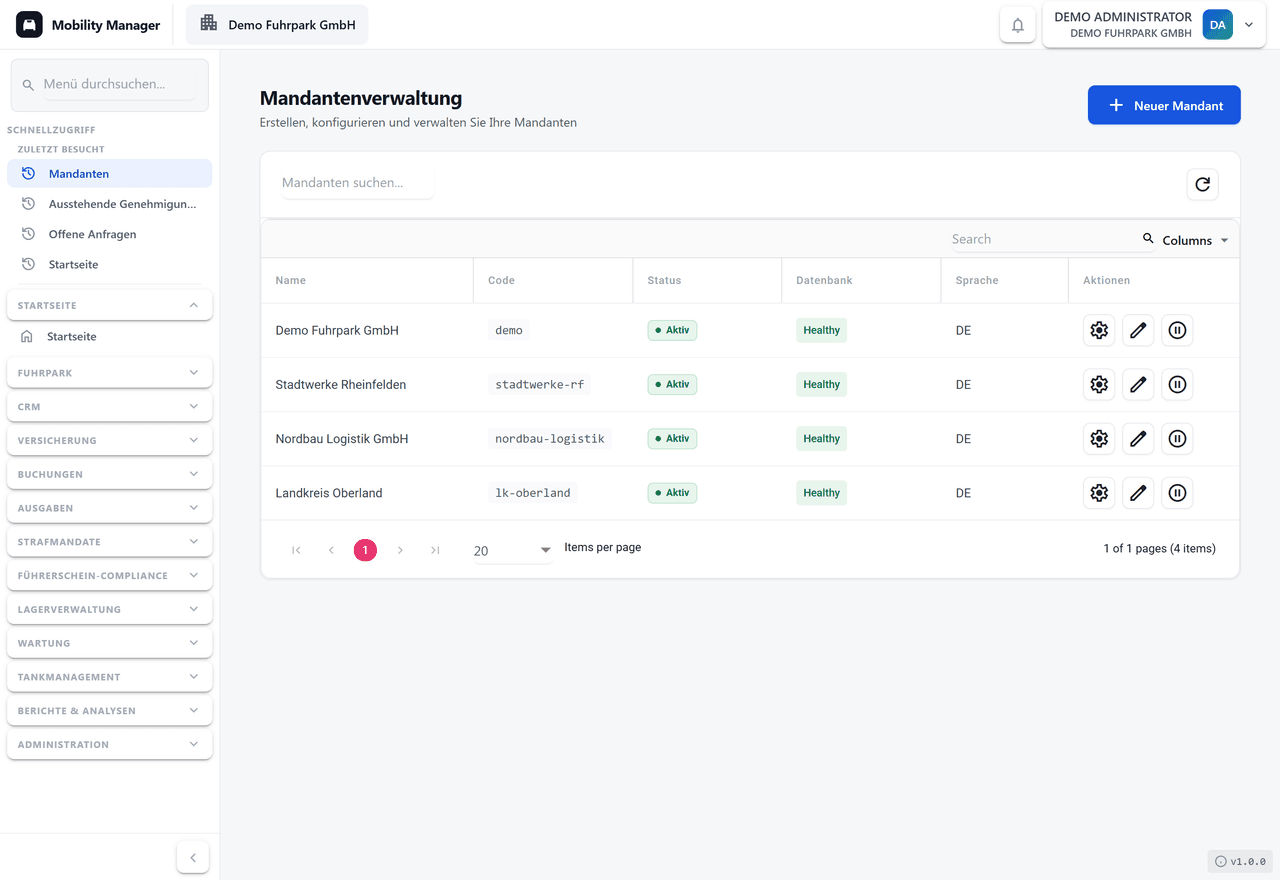
Task: Collapse the sidebar with the arrow button
Action: pyautogui.click(x=193, y=857)
